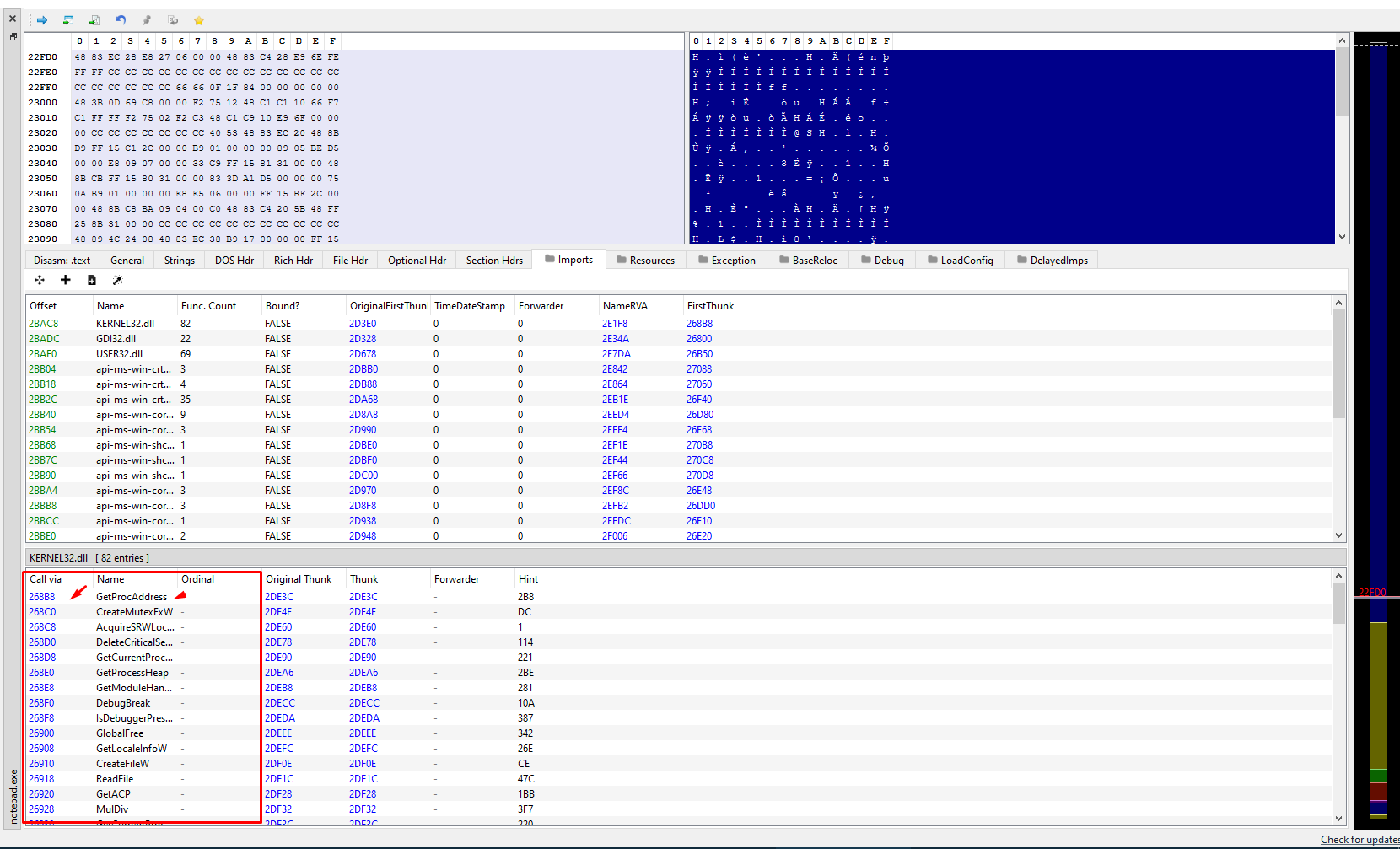This screenshot has height=849, width=1400.
Task: Click down arrow of functions list scrollbar
Action: coord(1339,818)
